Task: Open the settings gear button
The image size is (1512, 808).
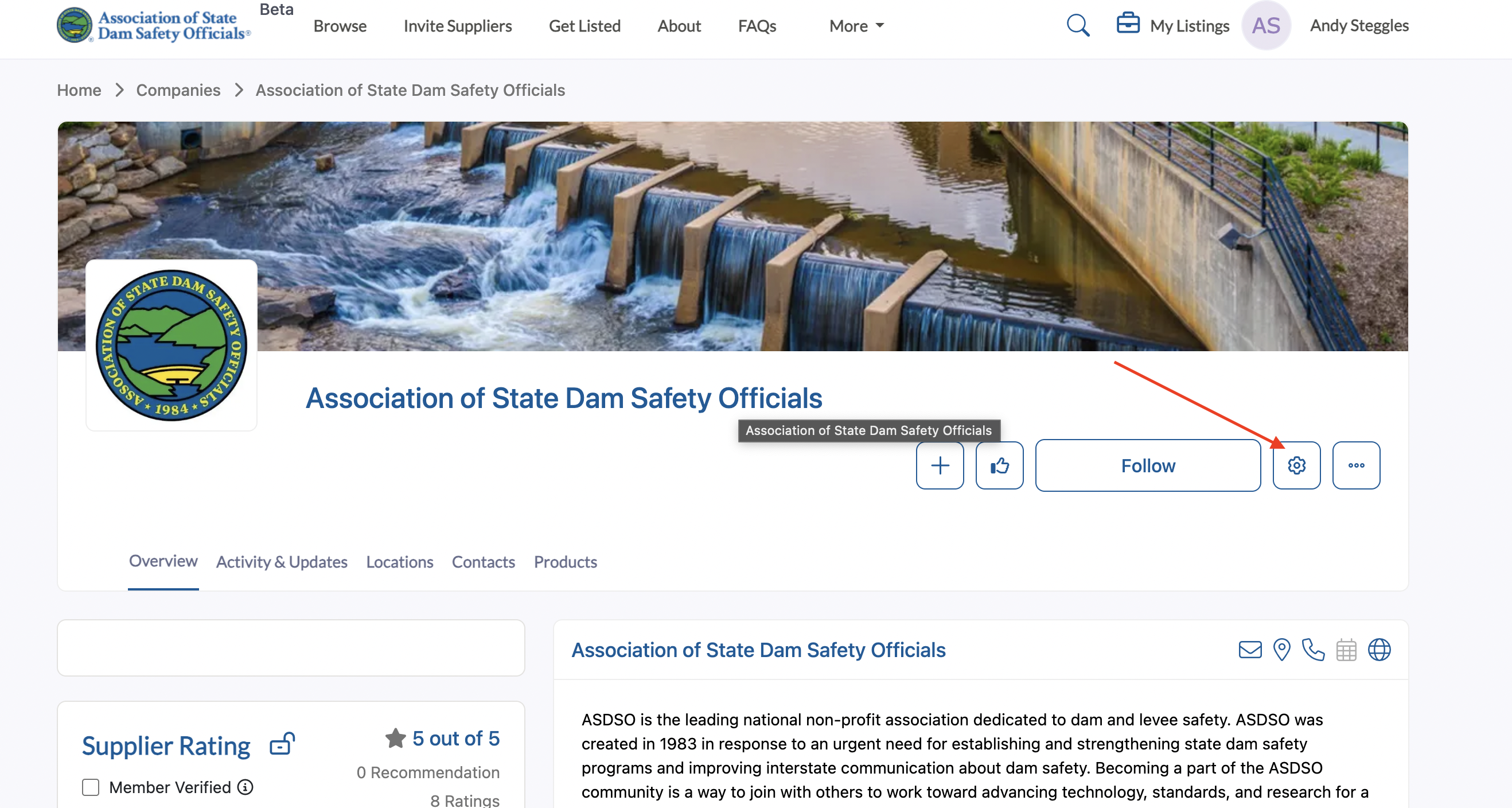Action: pyautogui.click(x=1296, y=465)
